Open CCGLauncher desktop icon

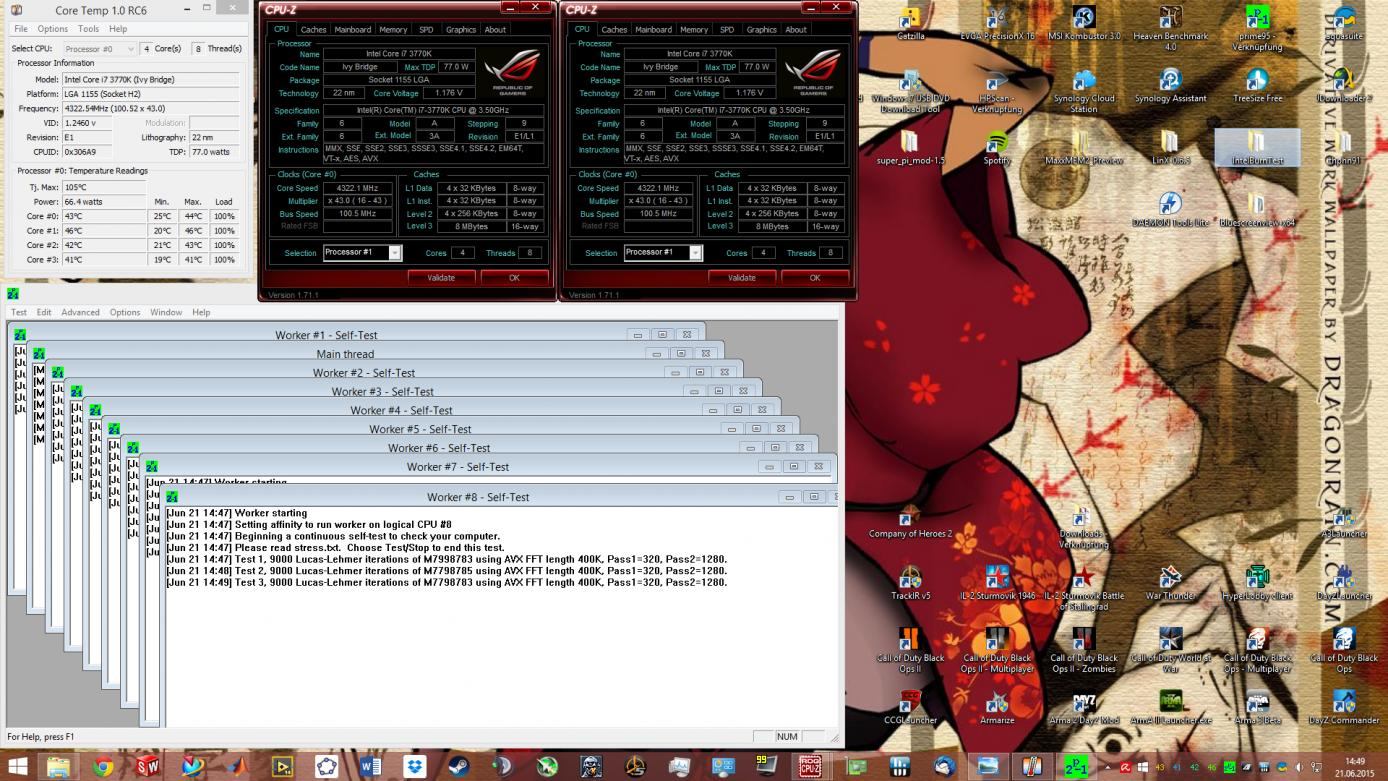tap(911, 707)
